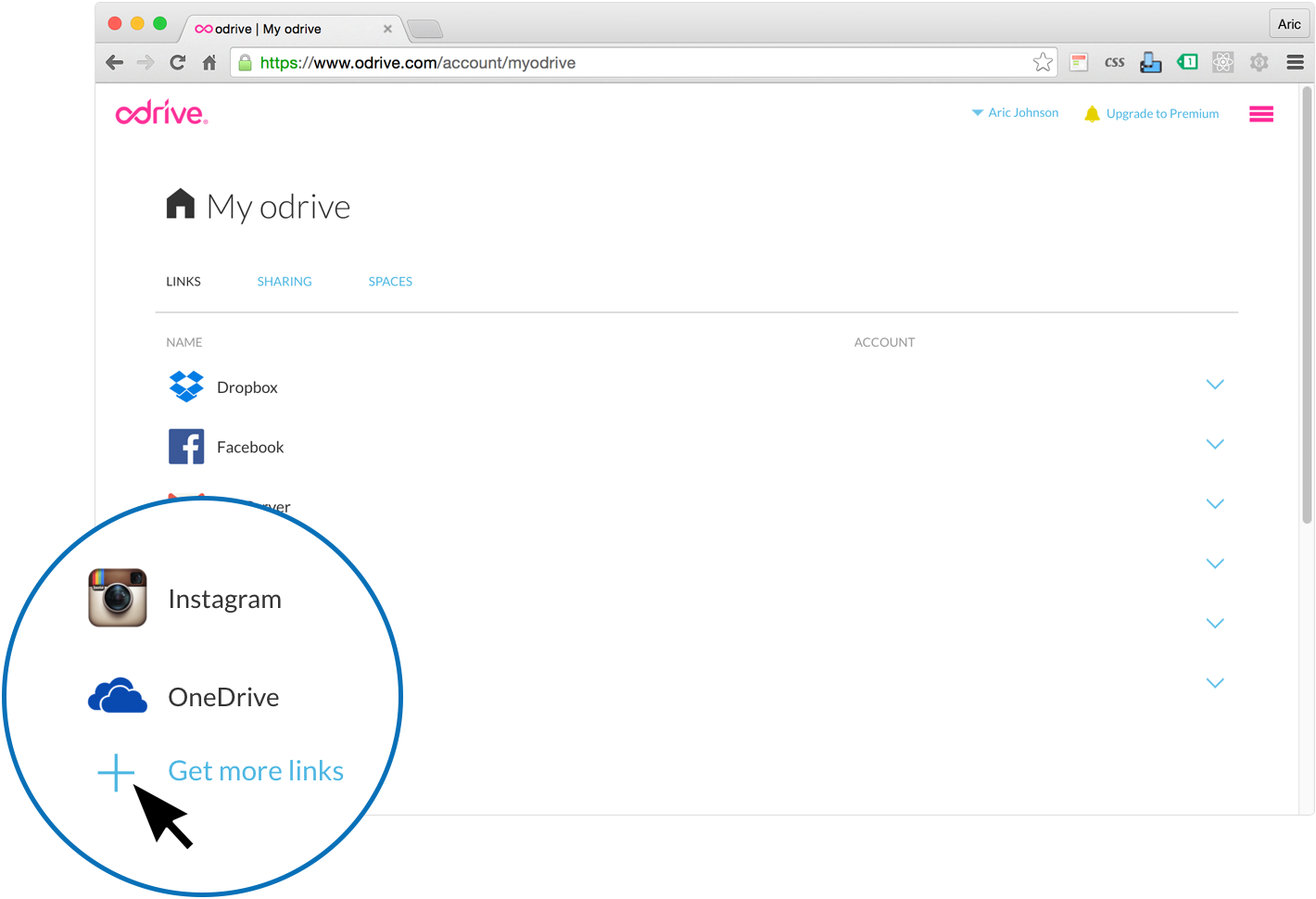This screenshot has height=899, width=1316.
Task: Click the NAME column header
Action: tap(184, 342)
